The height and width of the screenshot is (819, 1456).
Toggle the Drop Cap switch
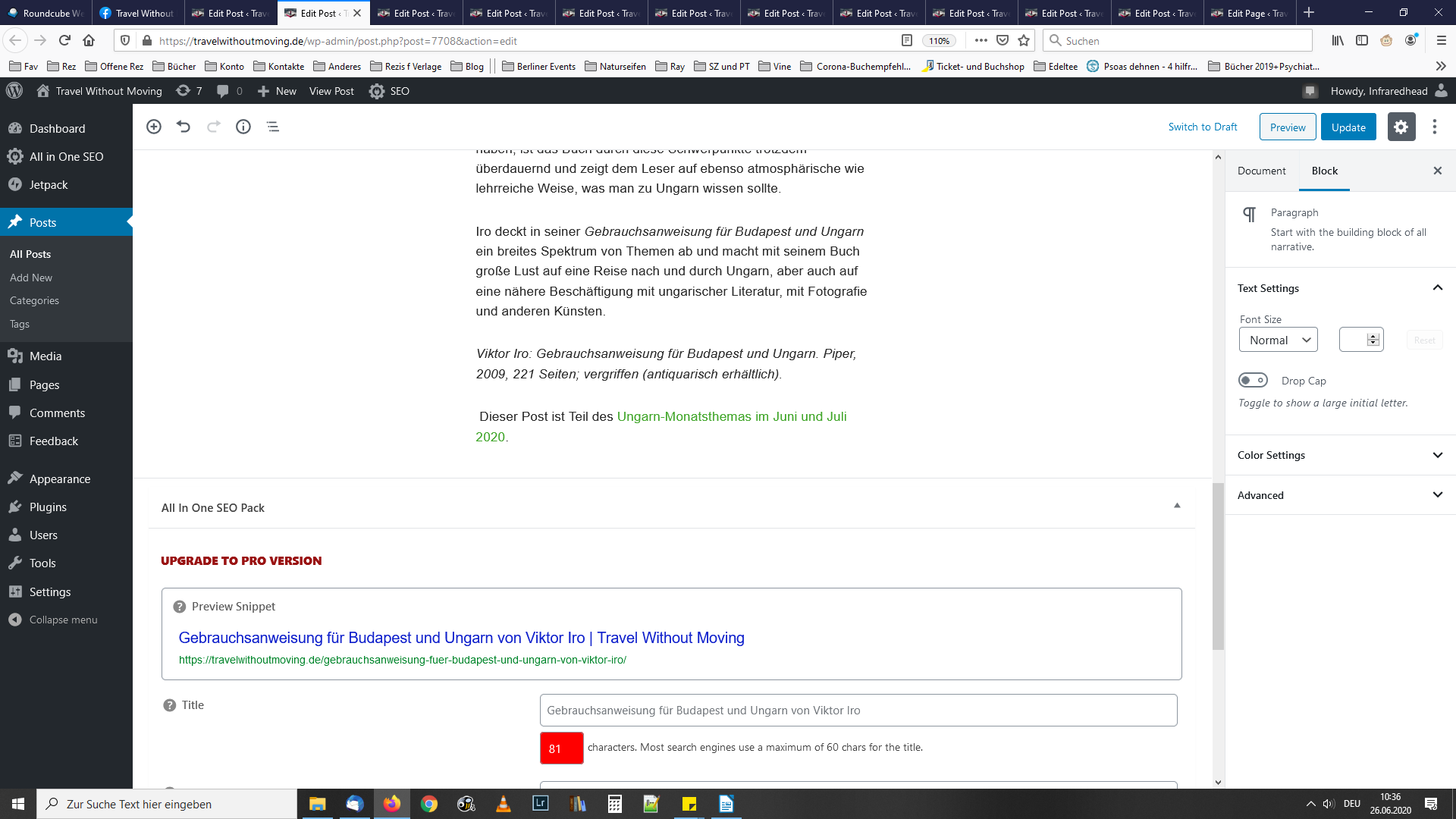[x=1253, y=380]
